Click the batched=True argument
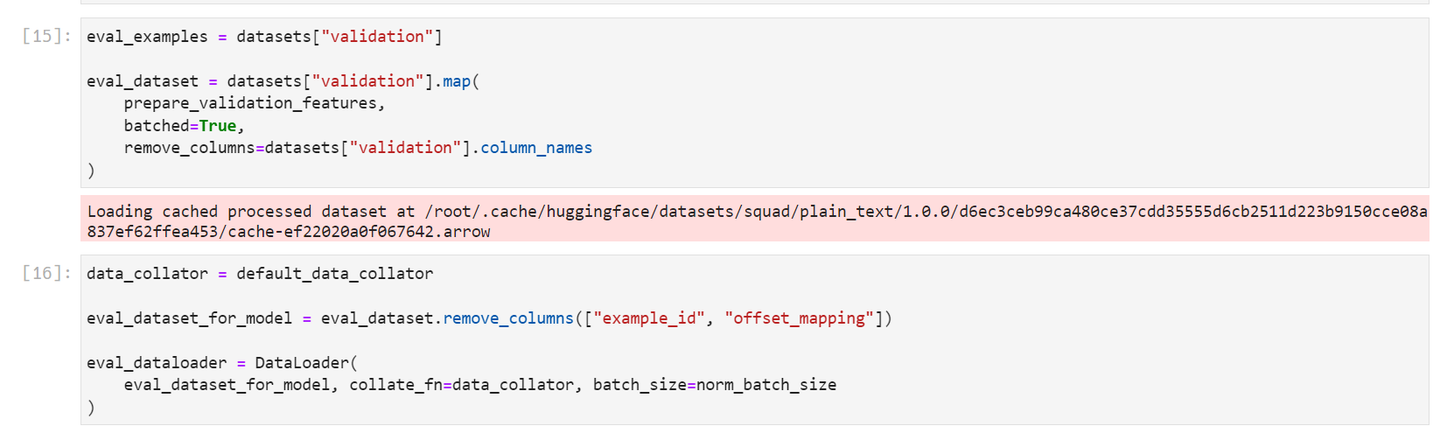Screen dimensions: 1440x440 [184, 125]
